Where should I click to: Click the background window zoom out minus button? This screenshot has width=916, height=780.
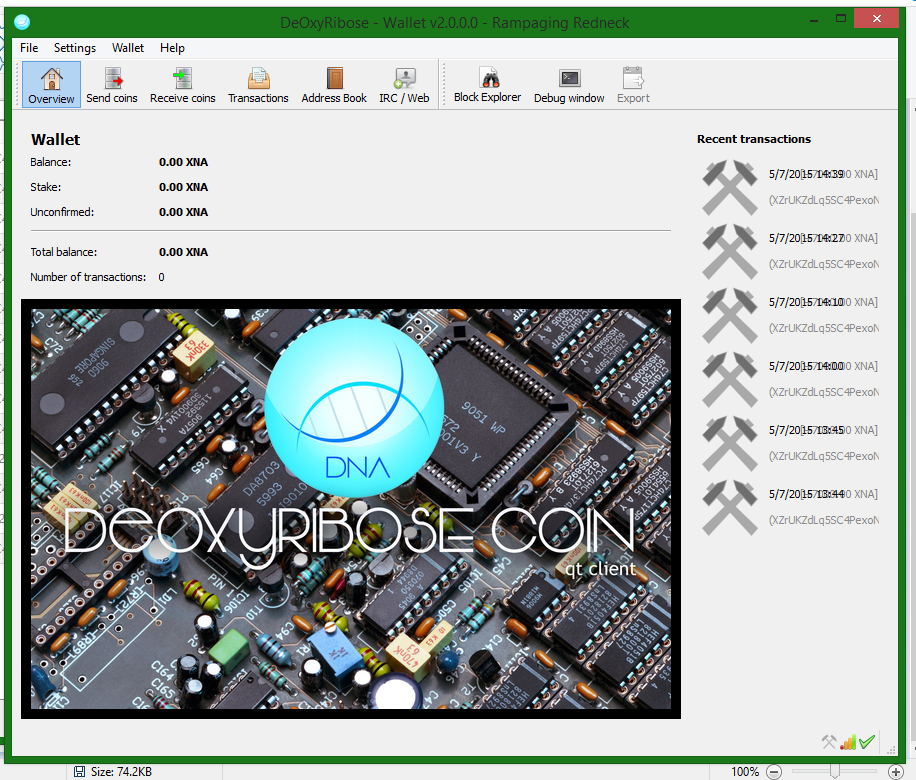click(774, 772)
